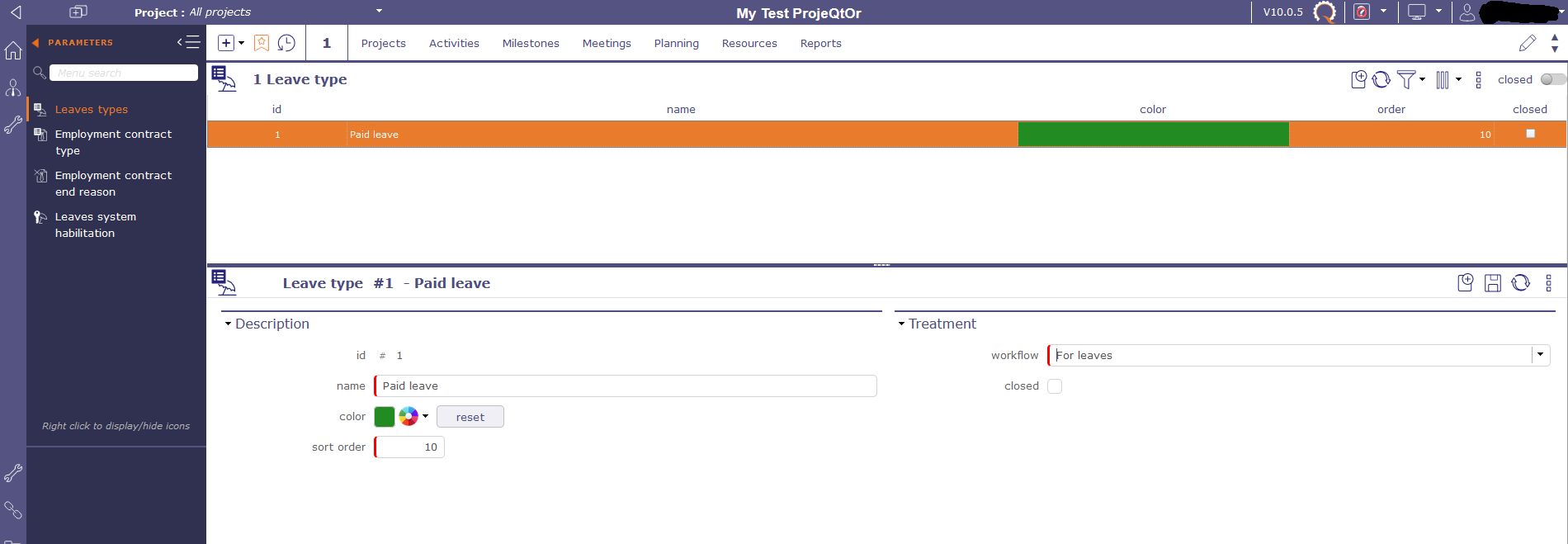Screen dimensions: 1568x544
Task: Toggle the show closed items switch
Action: coord(1552,79)
